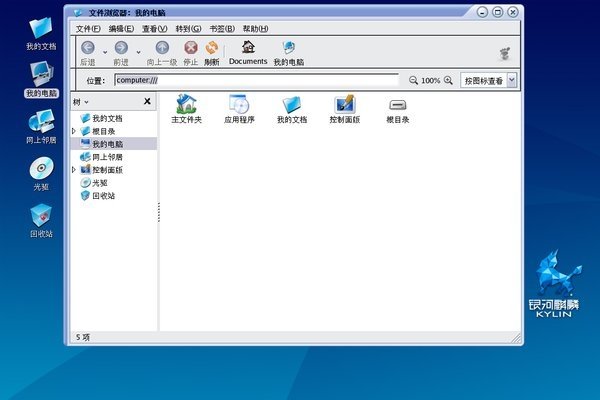The image size is (600, 400).
Task: Click the sidebar pane divider handle
Action: coord(159,212)
